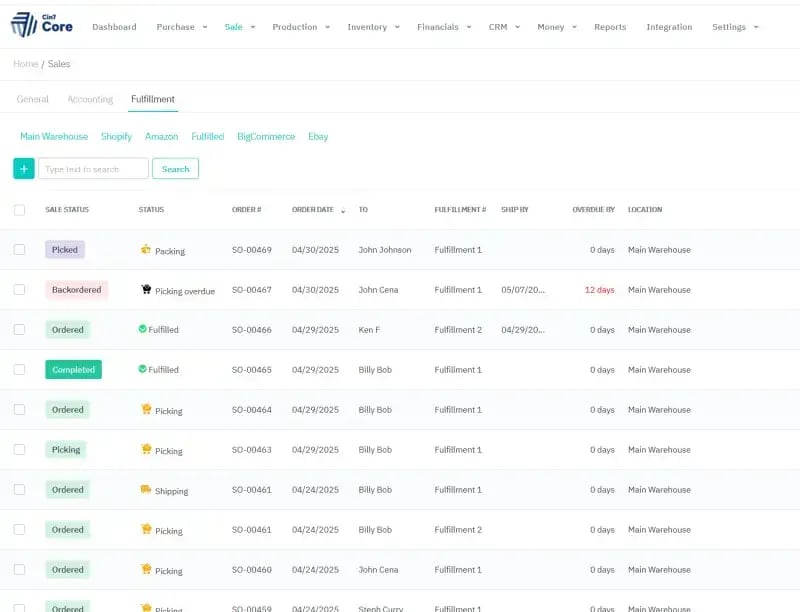Check the box for order SO-00466
Screen dimensions: 800x612
(19, 329)
